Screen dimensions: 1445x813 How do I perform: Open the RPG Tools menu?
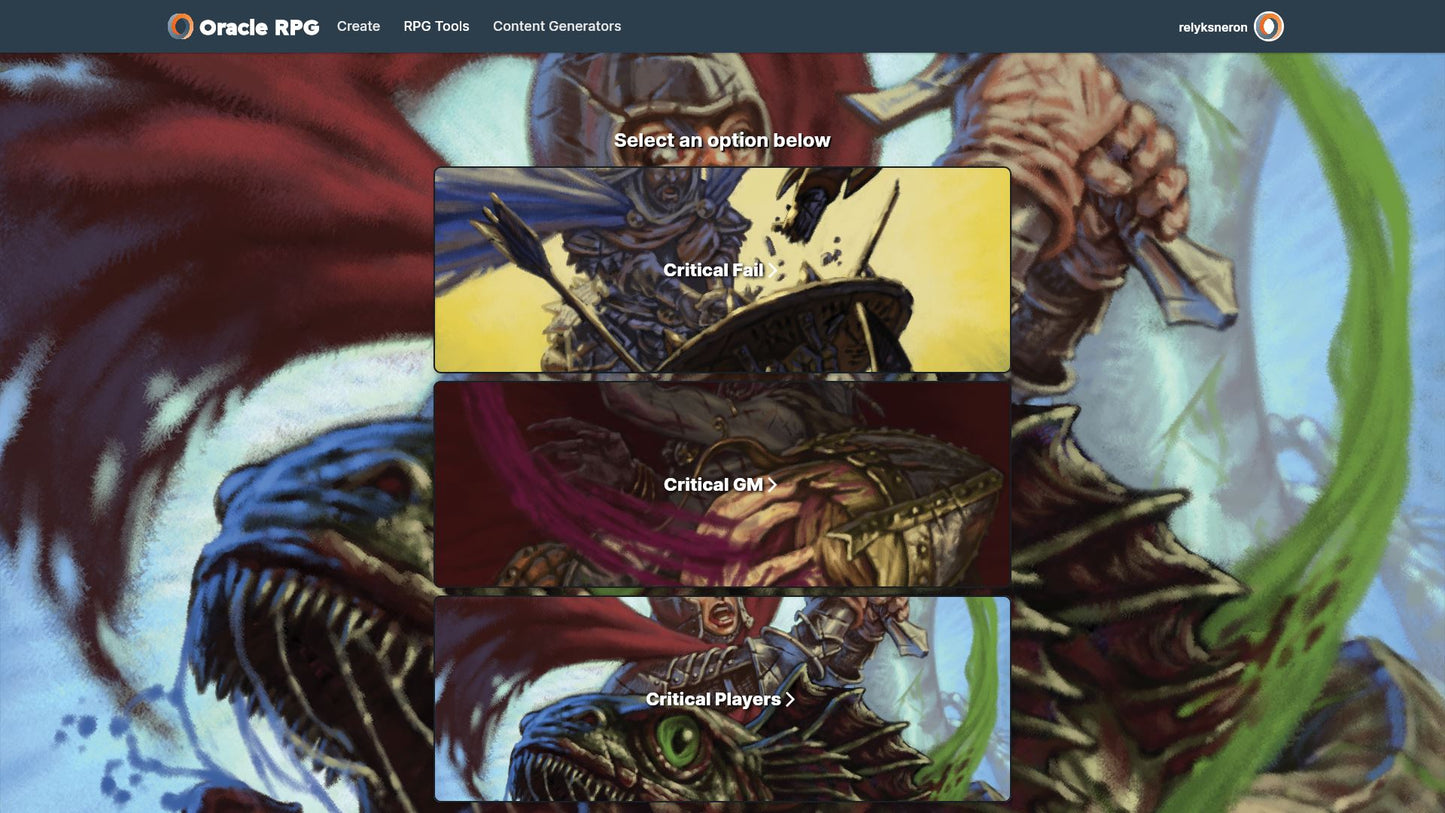pos(436,26)
